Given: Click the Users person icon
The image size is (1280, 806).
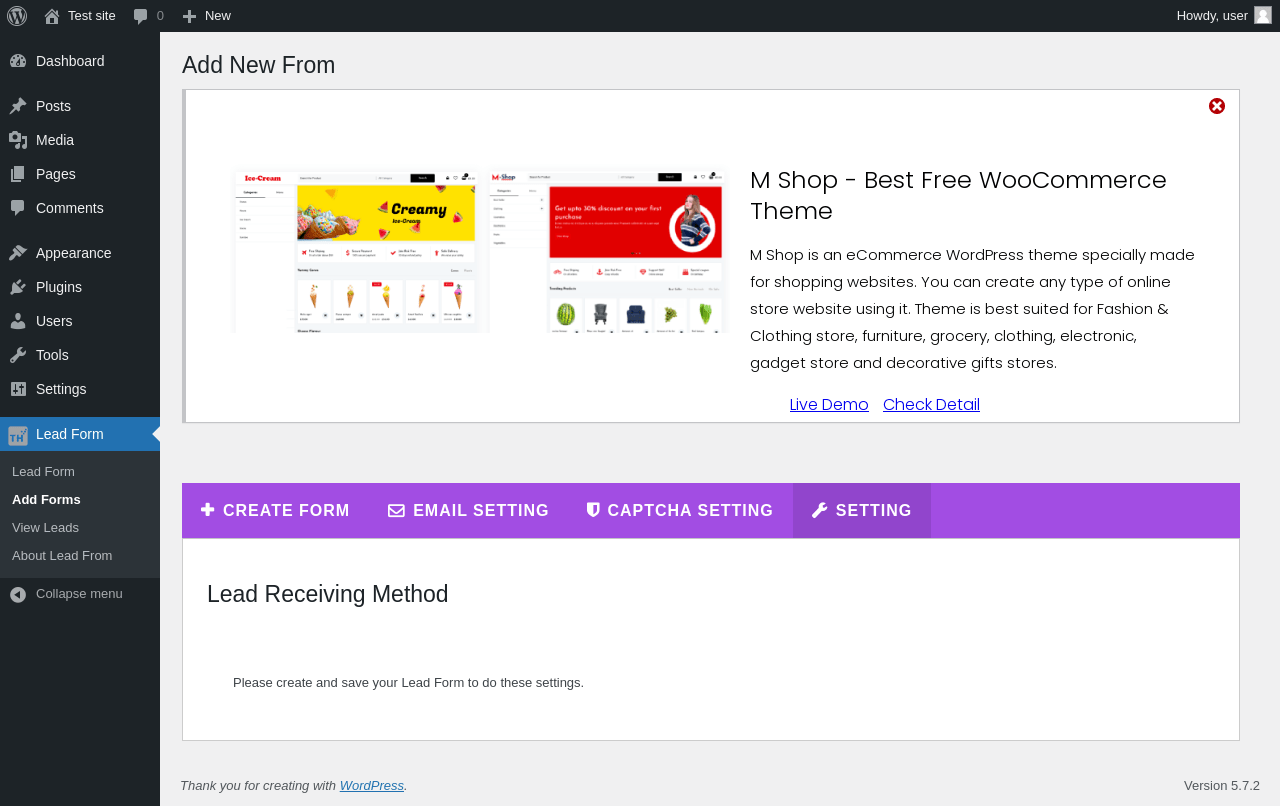Looking at the screenshot, I should click(18, 321).
